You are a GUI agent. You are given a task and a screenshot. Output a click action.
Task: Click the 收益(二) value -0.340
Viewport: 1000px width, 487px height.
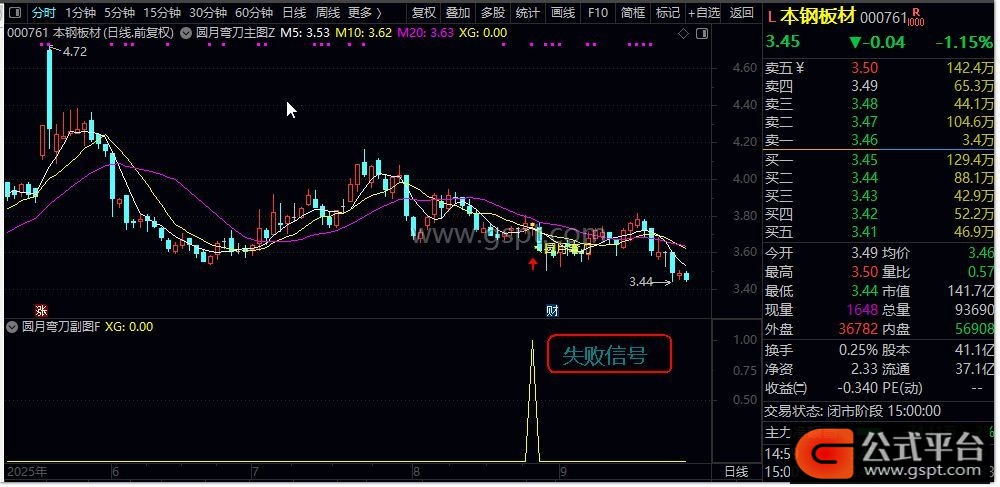(x=856, y=388)
